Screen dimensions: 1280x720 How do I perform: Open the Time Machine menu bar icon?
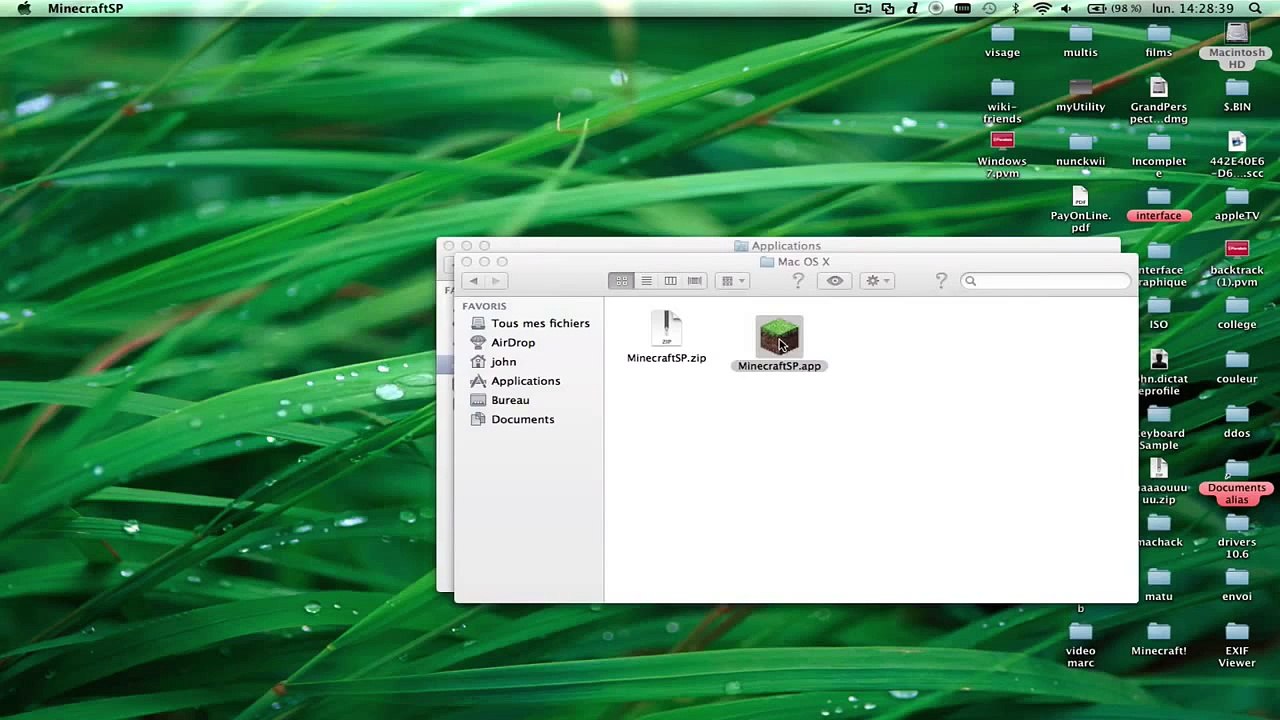pos(989,9)
